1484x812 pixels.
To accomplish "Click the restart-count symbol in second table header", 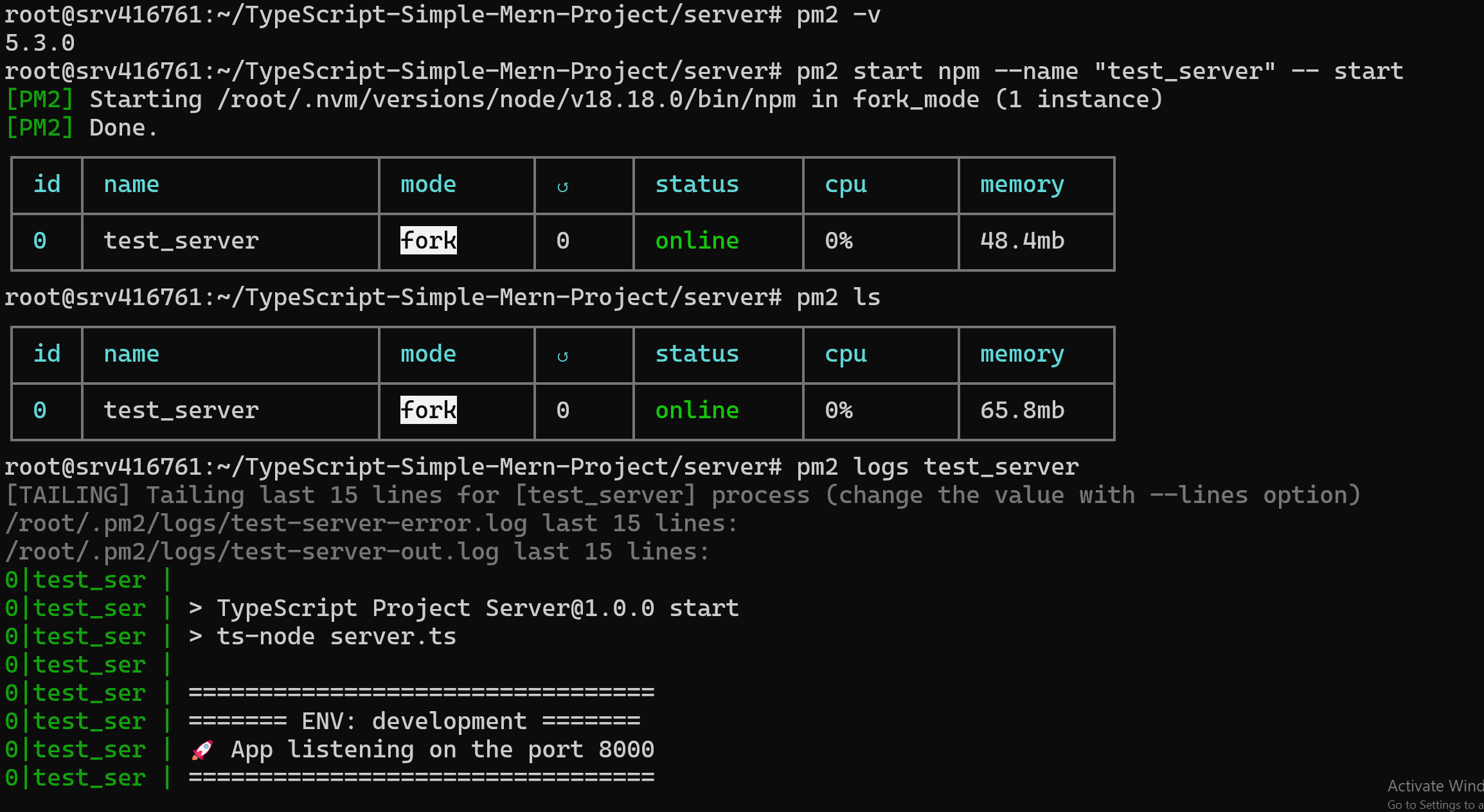I will tap(562, 356).
